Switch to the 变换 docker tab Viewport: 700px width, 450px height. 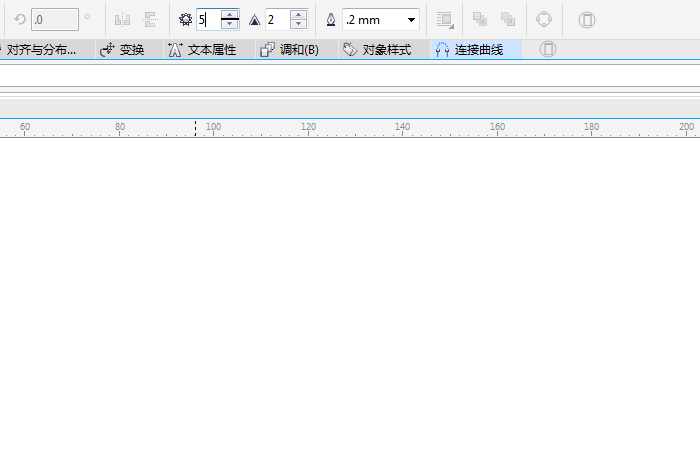click(x=122, y=49)
